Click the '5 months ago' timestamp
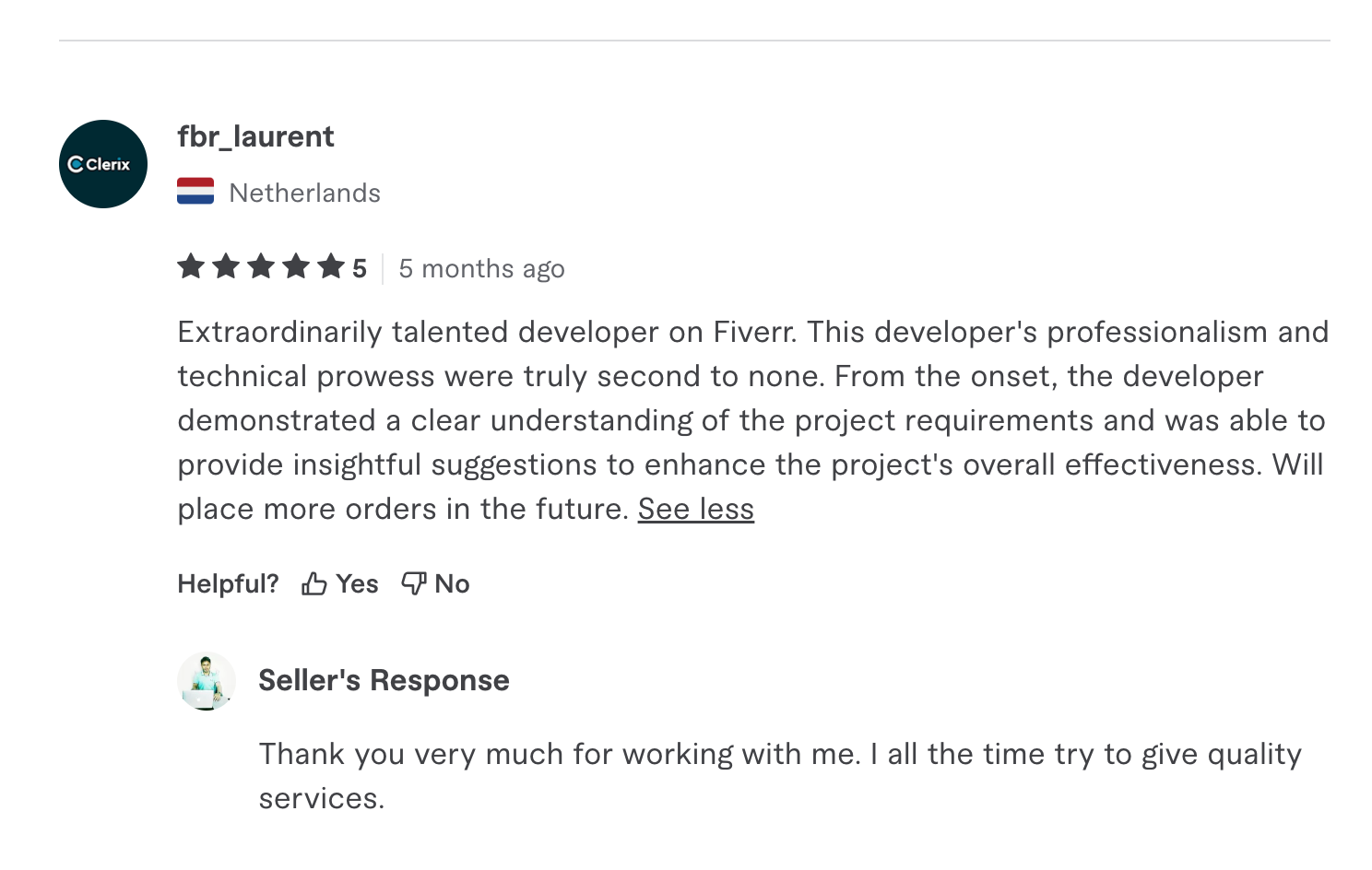The height and width of the screenshot is (870, 1372). [481, 269]
